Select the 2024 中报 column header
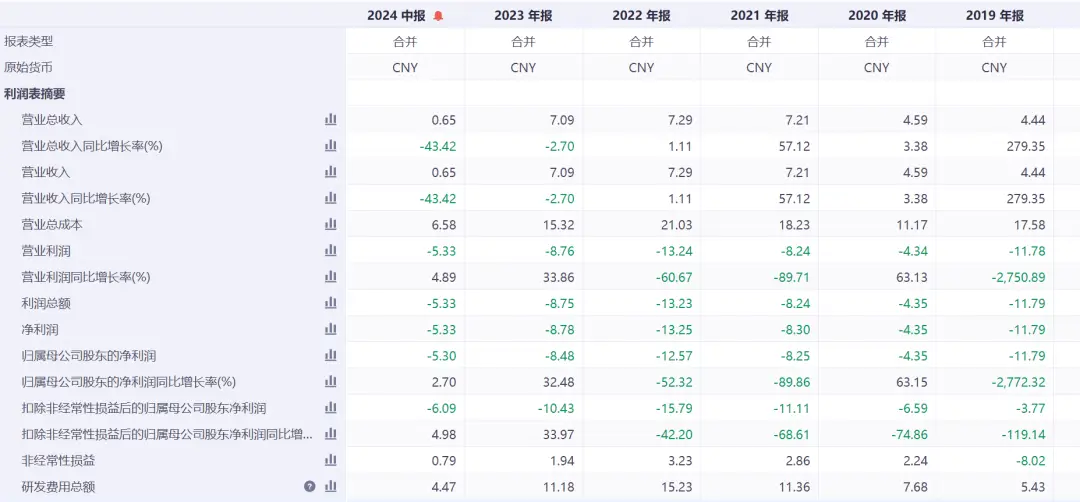Image resolution: width=1080 pixels, height=502 pixels. [396, 16]
